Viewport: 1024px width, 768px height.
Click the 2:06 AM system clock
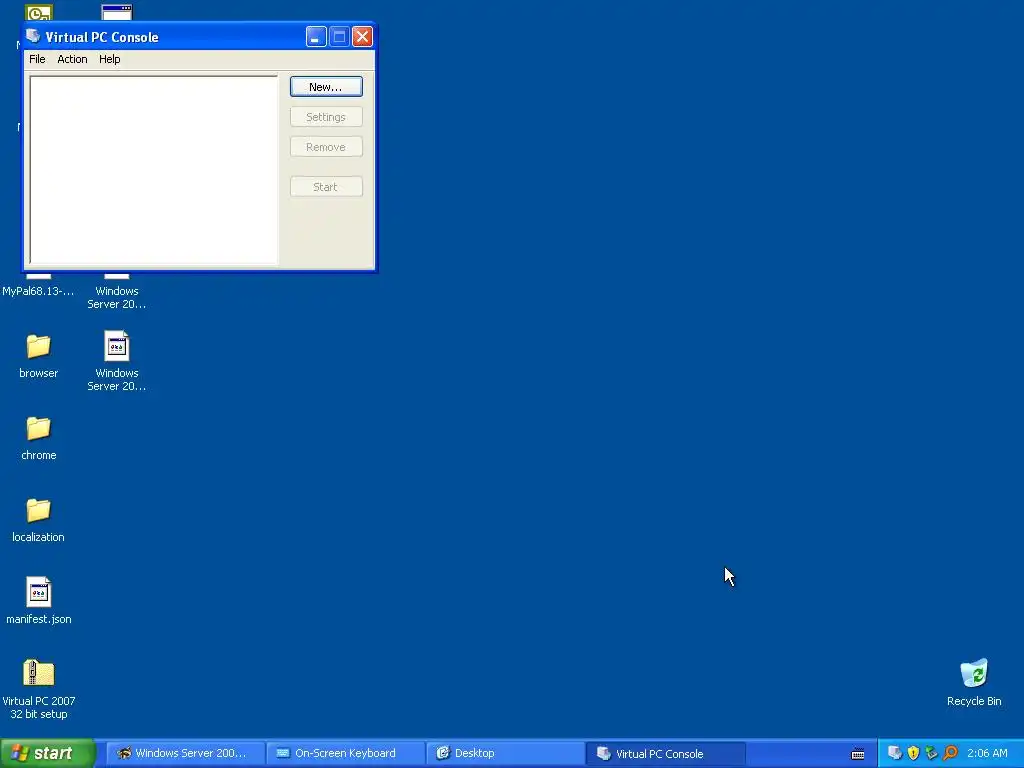coord(987,753)
